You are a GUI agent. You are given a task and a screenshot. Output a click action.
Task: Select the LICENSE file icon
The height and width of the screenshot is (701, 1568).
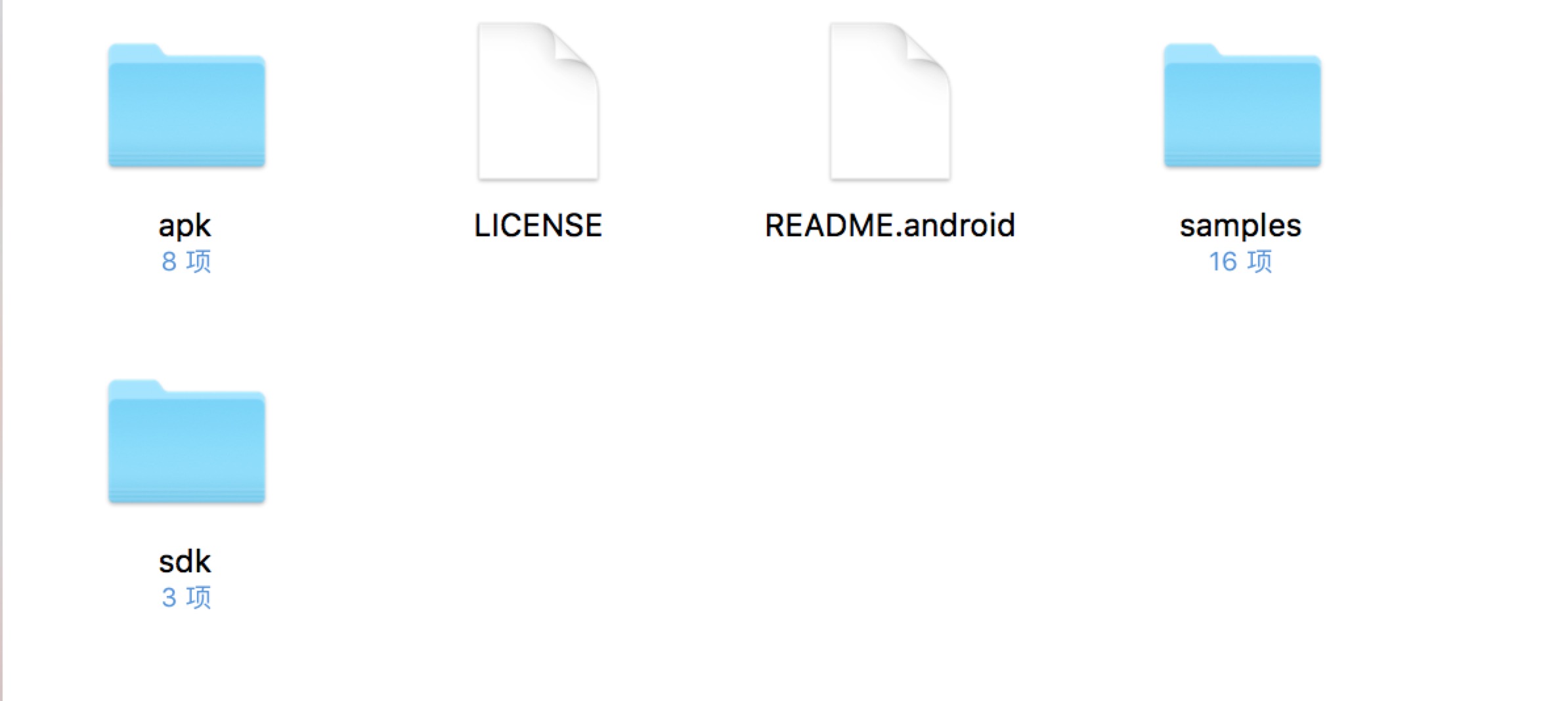click(x=538, y=101)
